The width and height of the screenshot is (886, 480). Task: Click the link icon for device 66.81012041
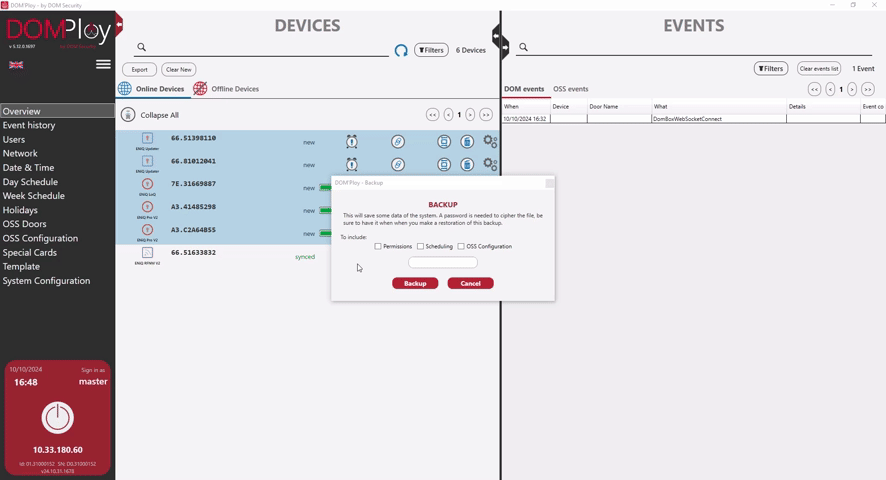[x=398, y=165]
